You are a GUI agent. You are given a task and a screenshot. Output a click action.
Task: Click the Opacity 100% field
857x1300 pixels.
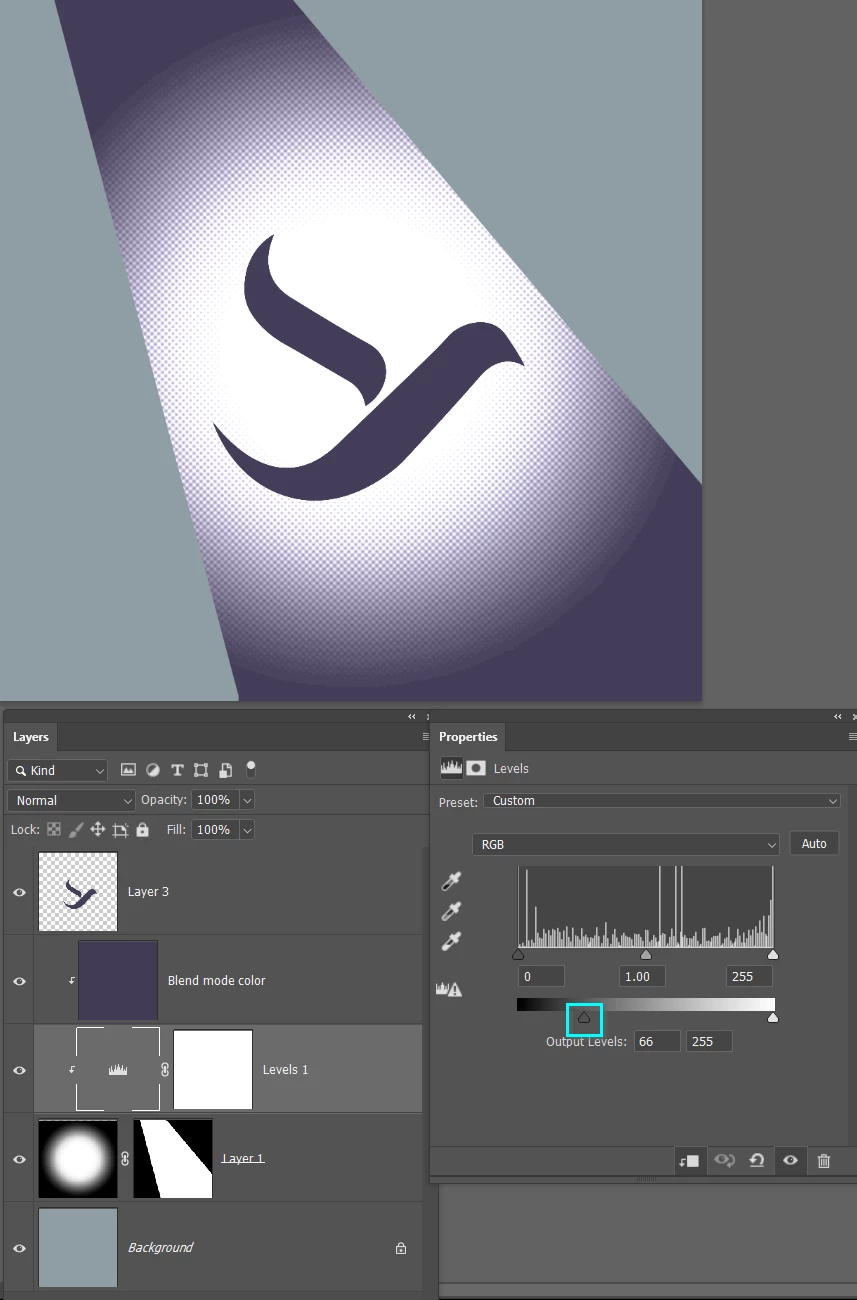pos(214,800)
